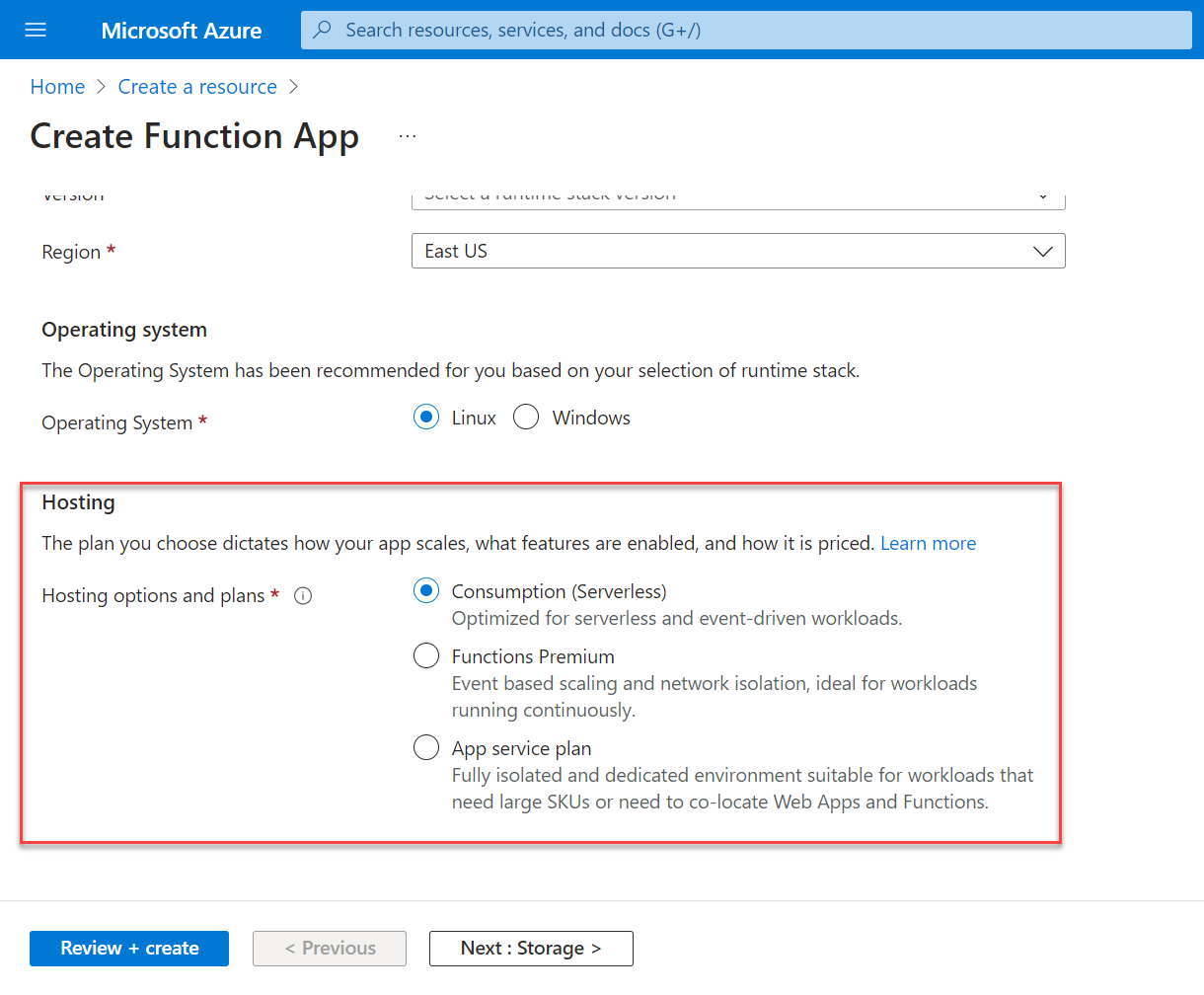Select the App service plan option
Viewport: 1204px width, 995px height.
pos(425,746)
